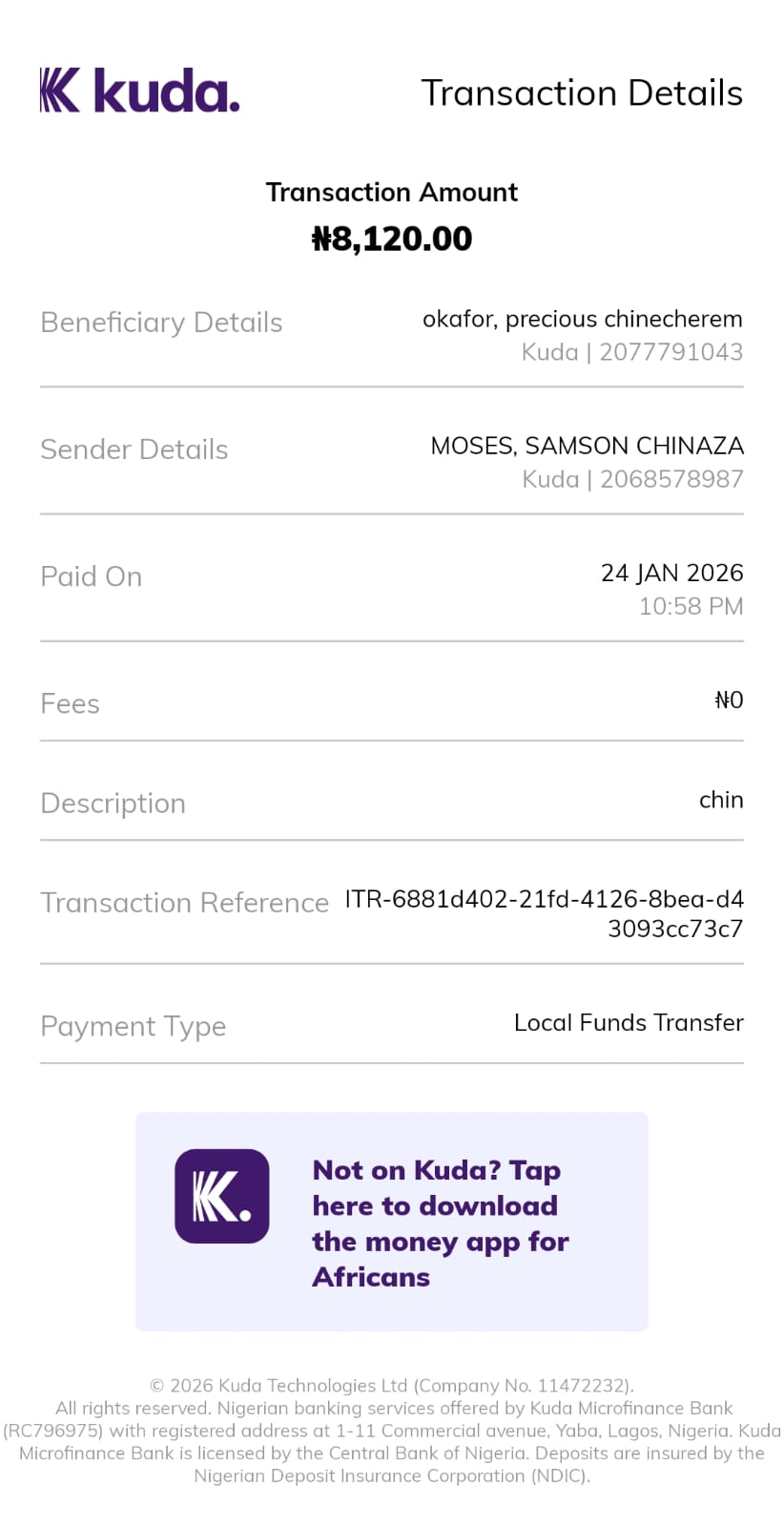Select the ITR transaction reference code
Viewport: 784px width, 1527px height.
[x=544, y=913]
